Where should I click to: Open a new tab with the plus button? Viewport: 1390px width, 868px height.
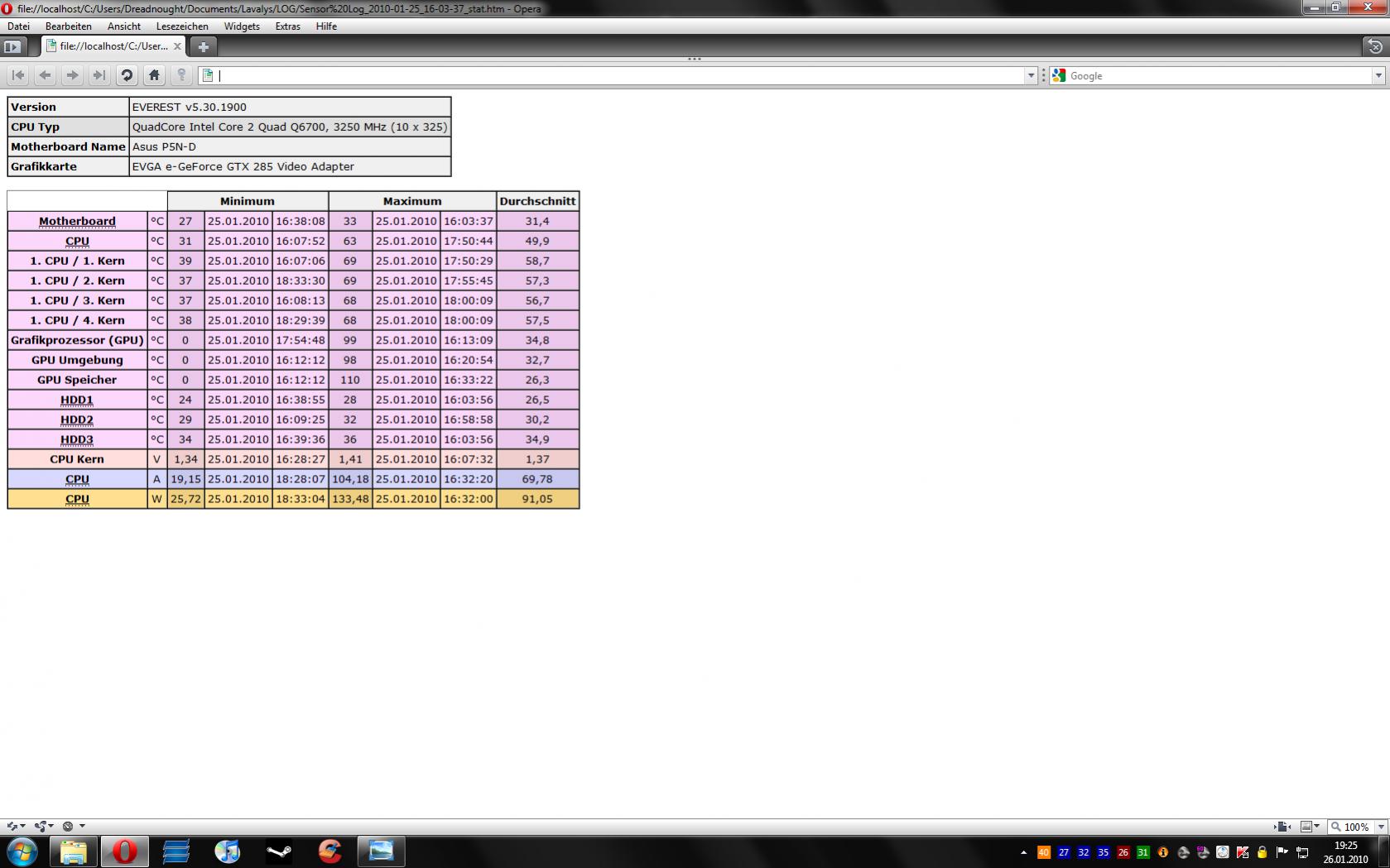pyautogui.click(x=204, y=46)
